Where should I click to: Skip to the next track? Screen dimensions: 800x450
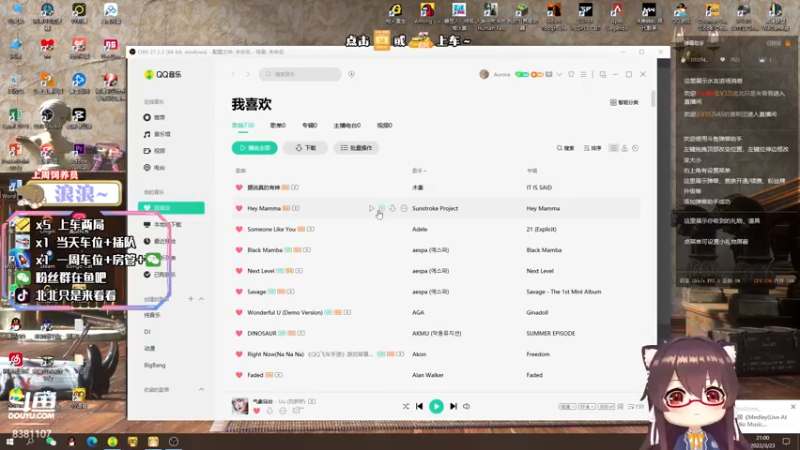click(x=453, y=407)
